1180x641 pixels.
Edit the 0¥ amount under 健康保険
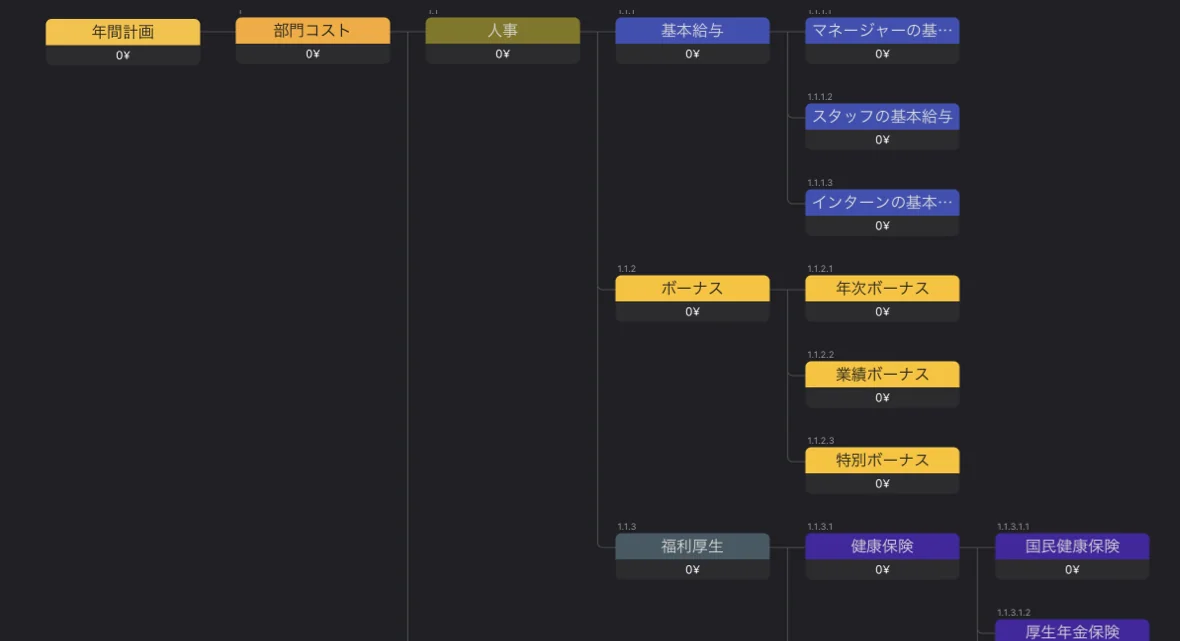(x=882, y=569)
